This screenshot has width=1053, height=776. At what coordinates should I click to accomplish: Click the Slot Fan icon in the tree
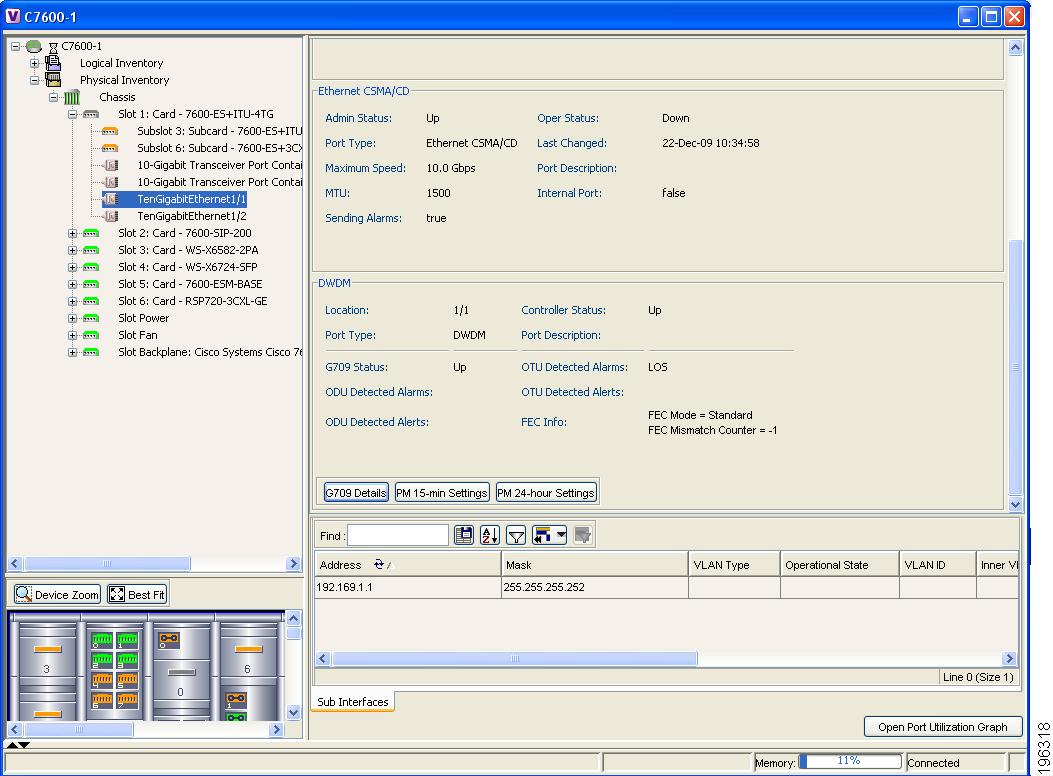[91, 335]
